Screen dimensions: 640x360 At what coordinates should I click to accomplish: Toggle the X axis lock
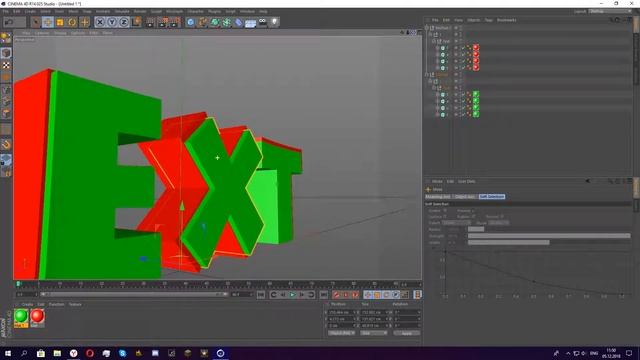tap(100, 22)
